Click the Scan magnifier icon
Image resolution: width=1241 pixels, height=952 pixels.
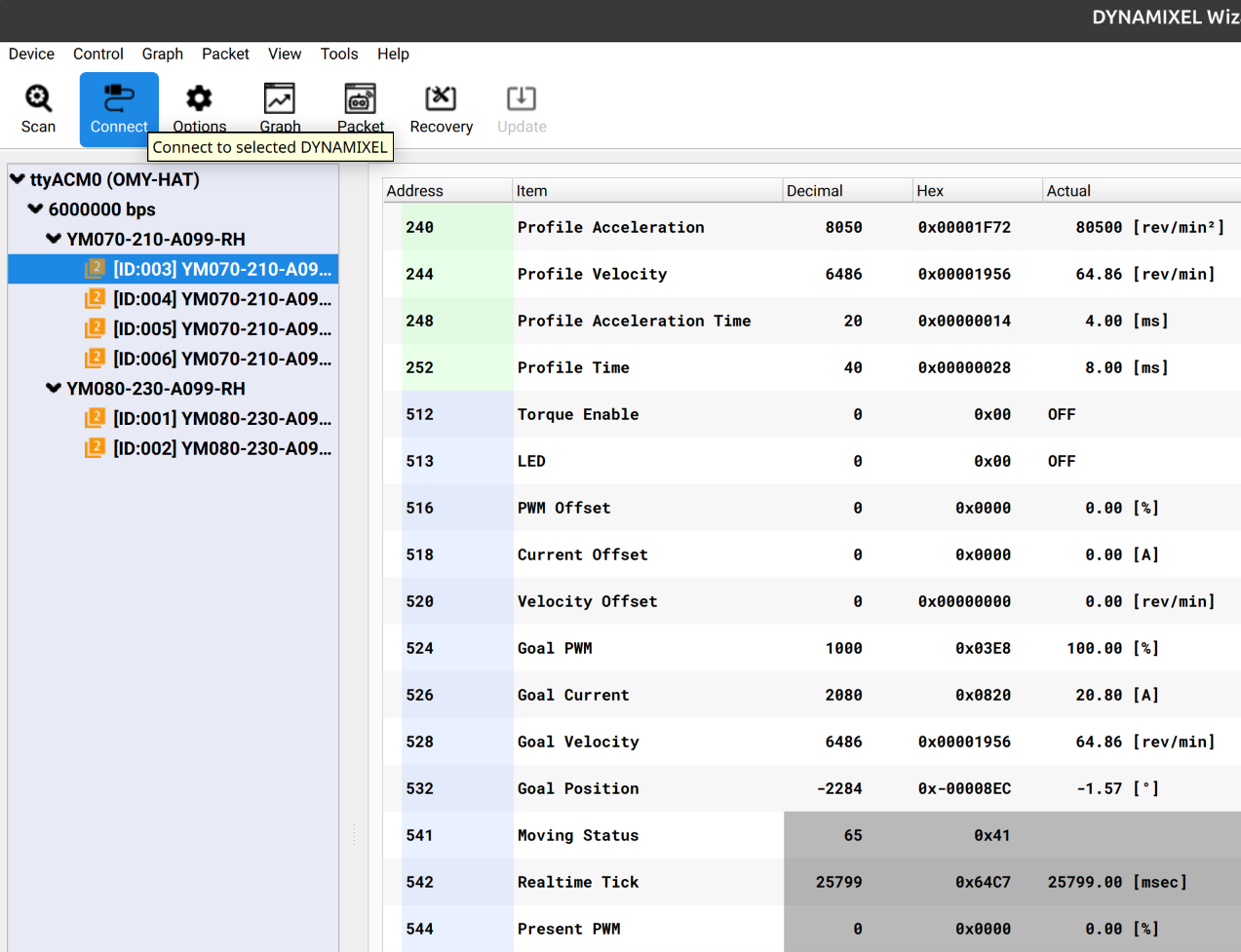[x=38, y=98]
